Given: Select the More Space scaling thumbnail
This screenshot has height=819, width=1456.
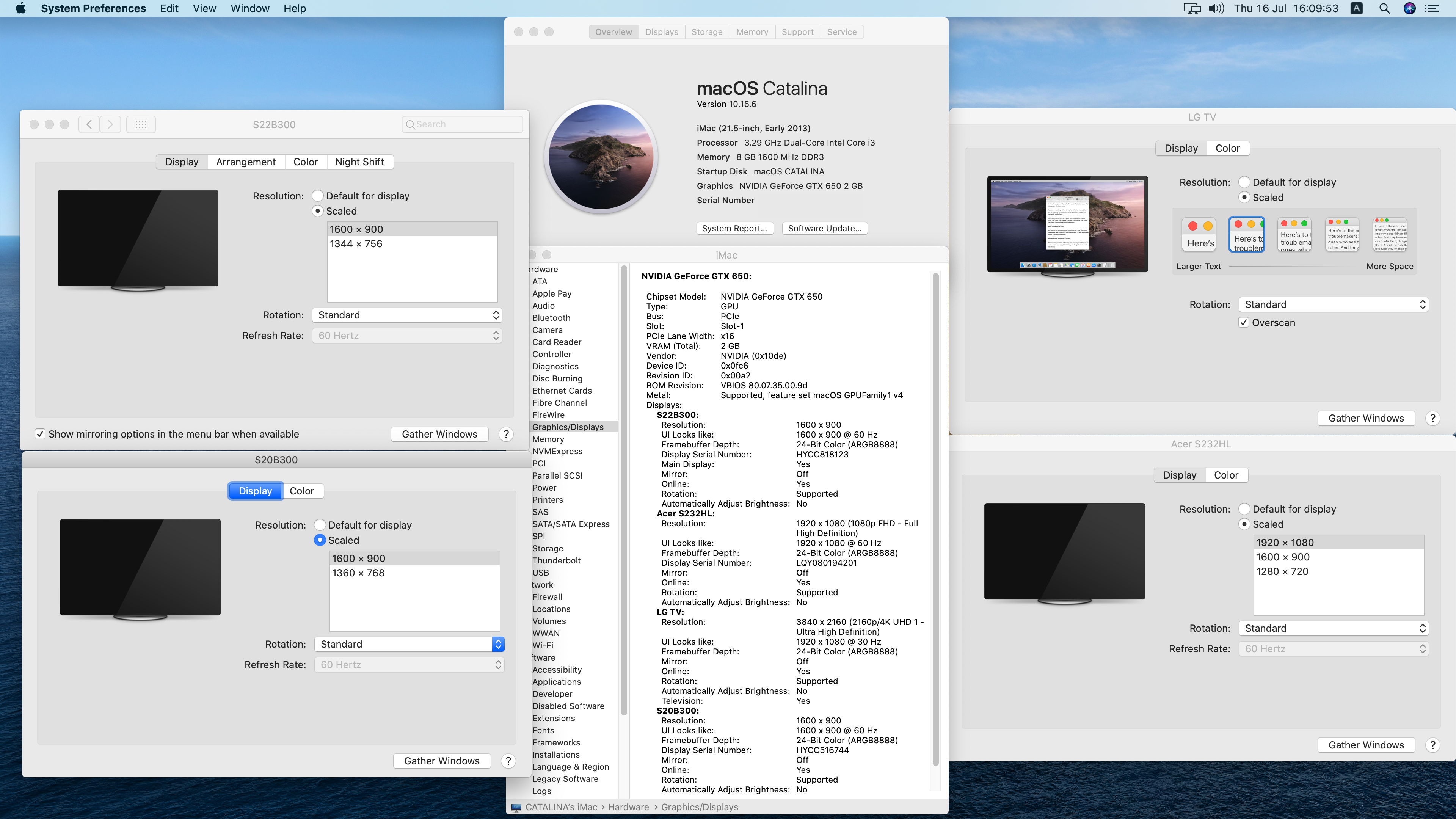Looking at the screenshot, I should (x=1390, y=234).
